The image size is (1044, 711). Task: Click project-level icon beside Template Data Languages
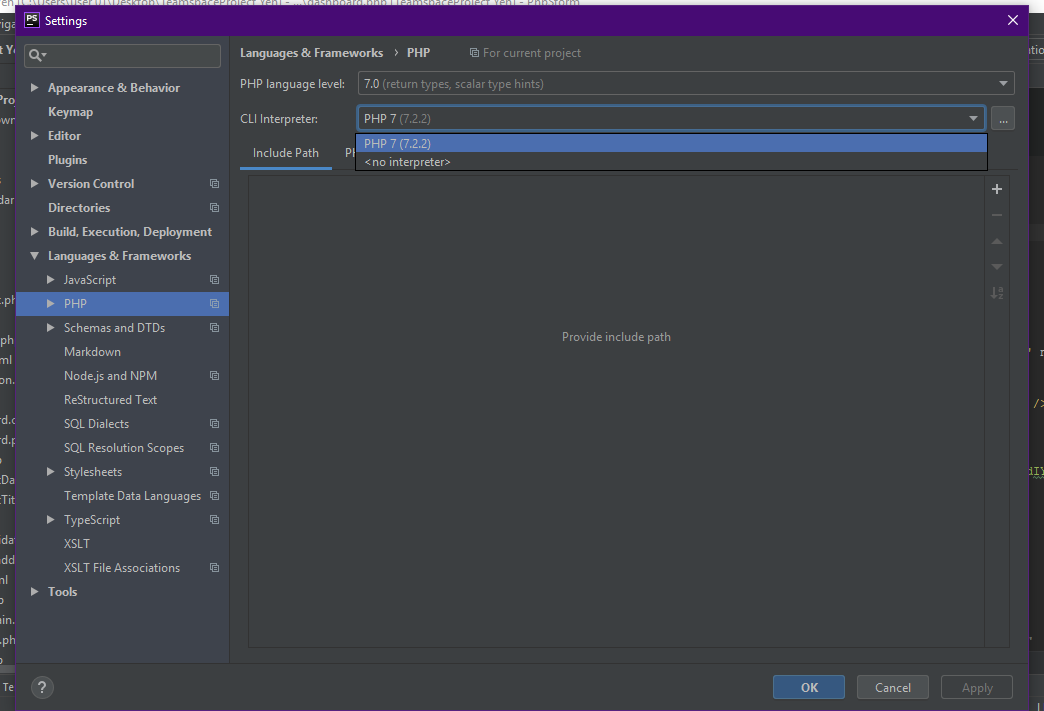click(x=214, y=495)
